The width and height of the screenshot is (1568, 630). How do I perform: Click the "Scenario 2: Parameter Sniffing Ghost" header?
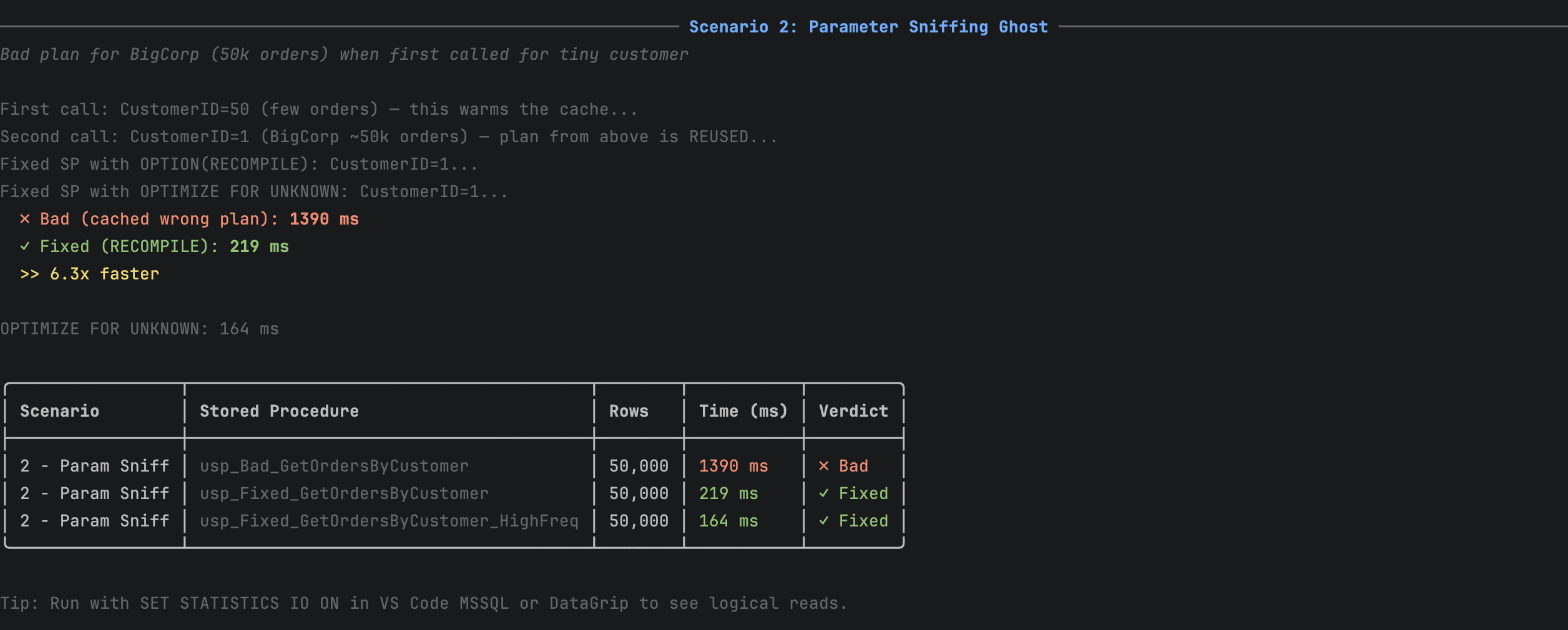pos(868,26)
